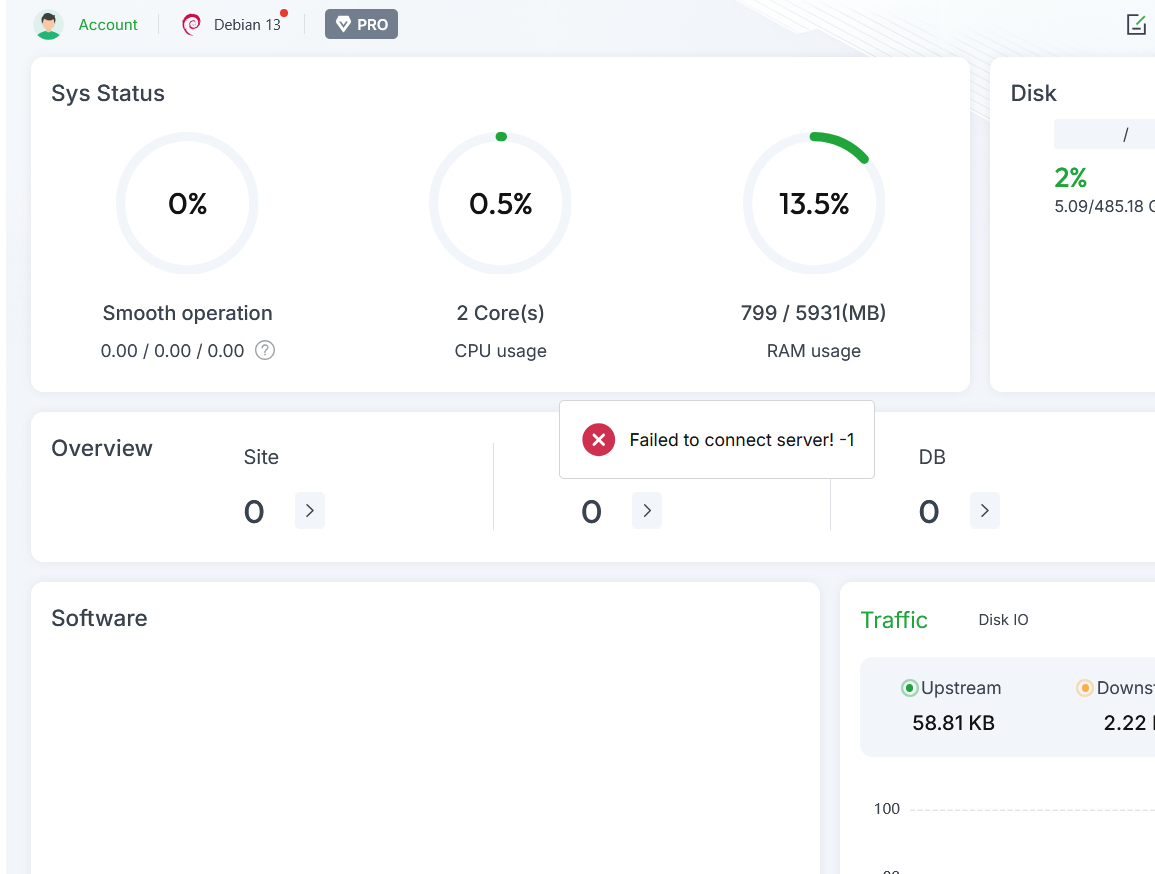Click the Sys Status heading

coord(108,94)
